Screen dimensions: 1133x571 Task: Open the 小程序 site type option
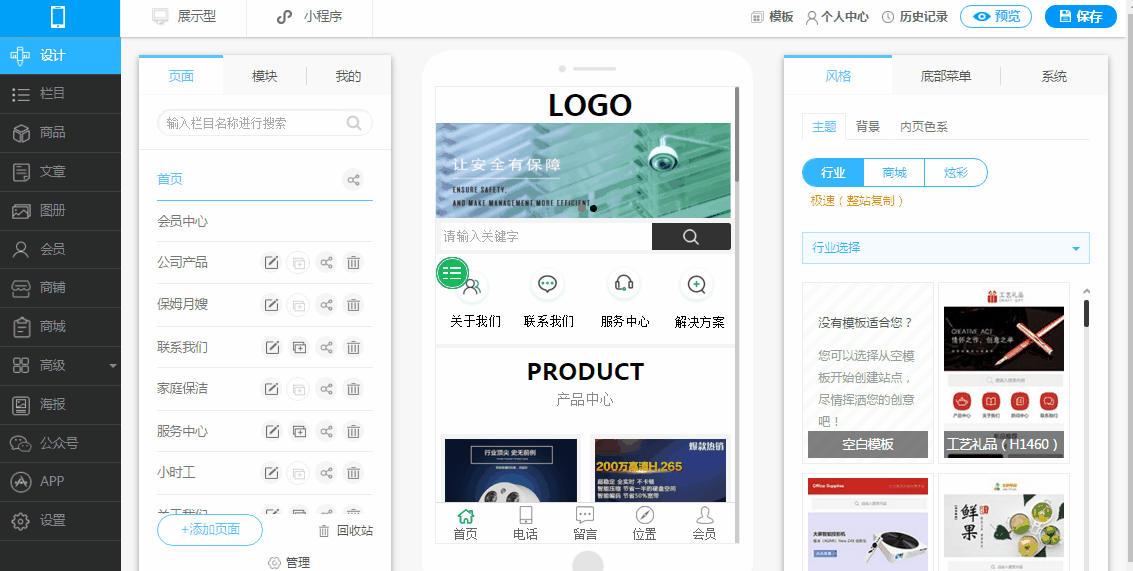point(309,17)
